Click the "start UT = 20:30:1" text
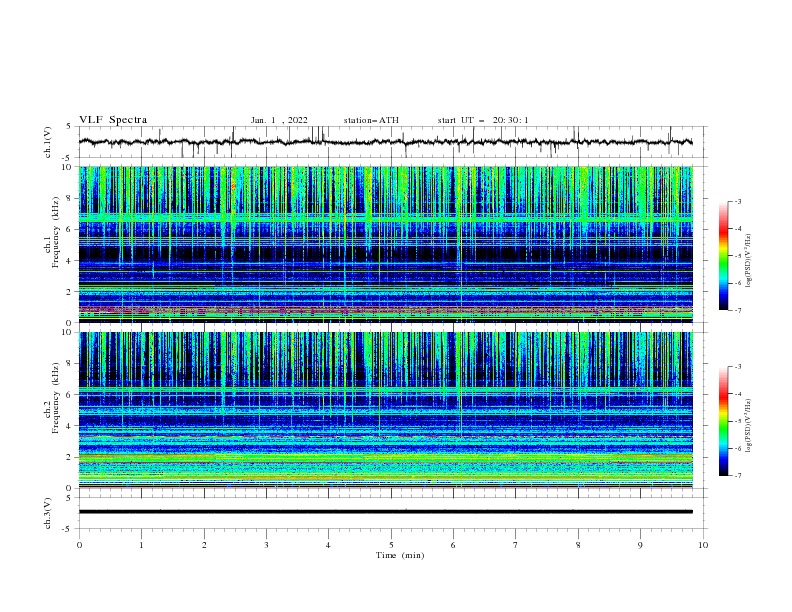Image resolution: width=792 pixels, height=612 pixels. (x=483, y=120)
